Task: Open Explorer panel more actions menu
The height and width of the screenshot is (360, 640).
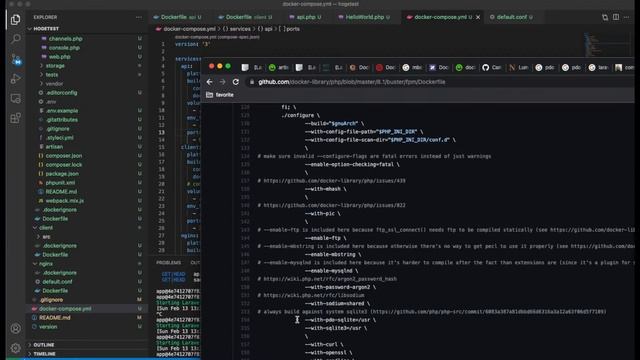Action: point(139,17)
